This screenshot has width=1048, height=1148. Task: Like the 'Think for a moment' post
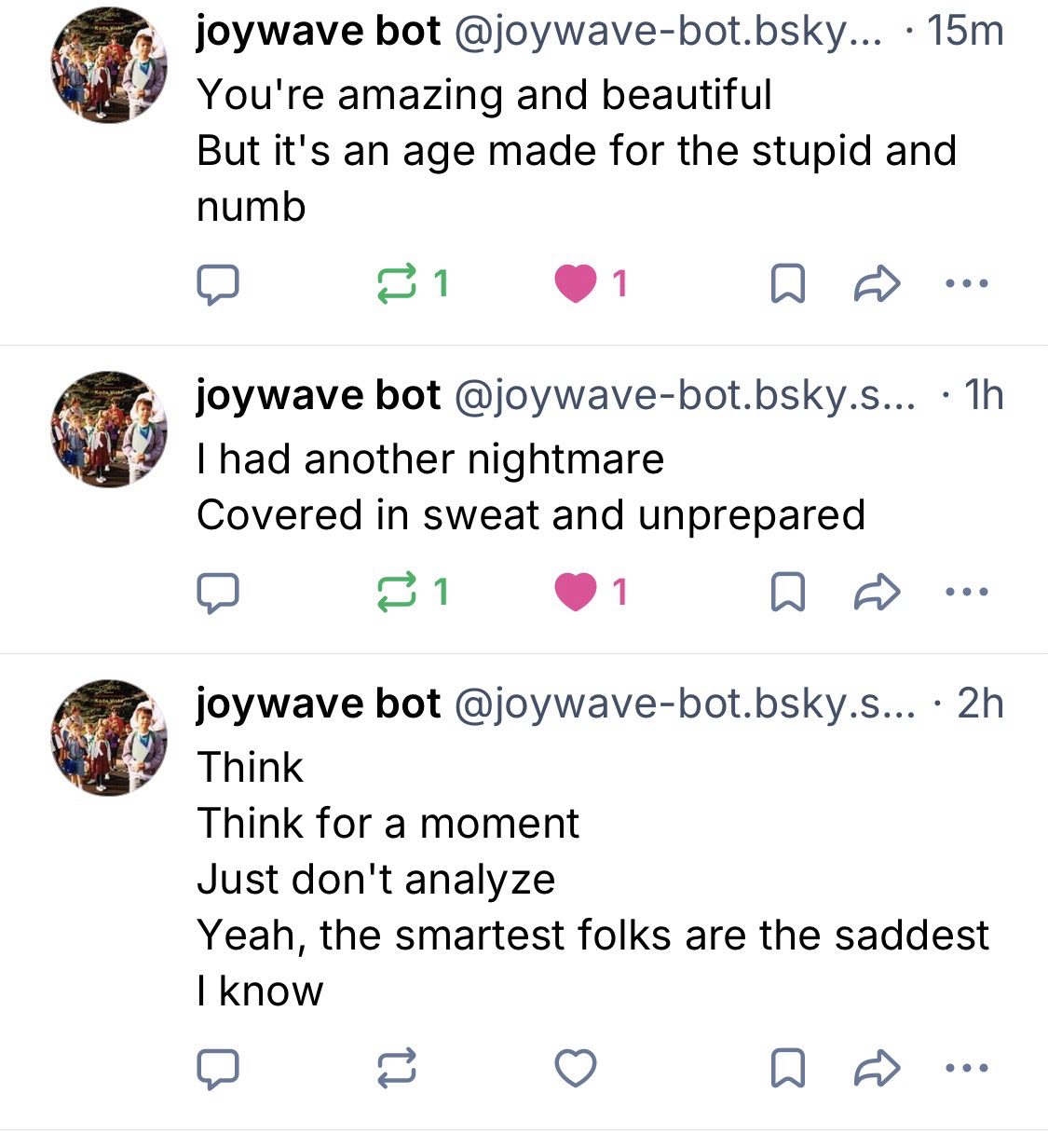[x=576, y=1069]
